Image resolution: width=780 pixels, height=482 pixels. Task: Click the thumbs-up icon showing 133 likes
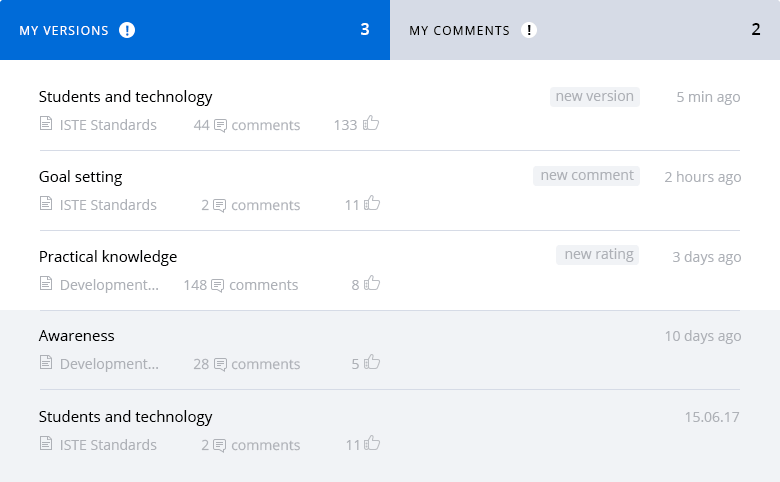pos(371,123)
